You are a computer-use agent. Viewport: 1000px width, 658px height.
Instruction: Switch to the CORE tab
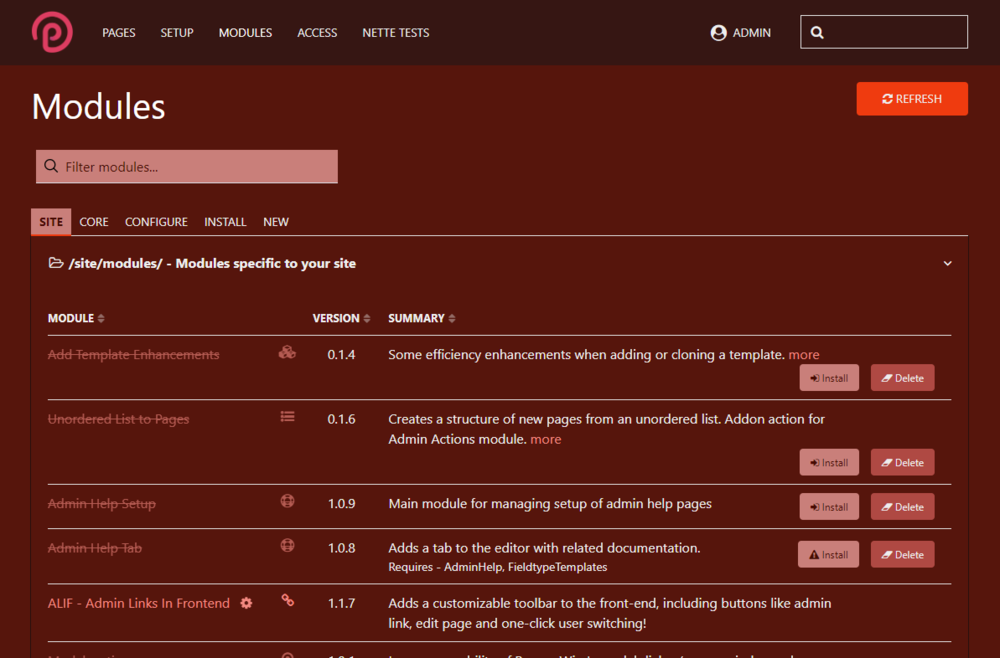pos(94,222)
